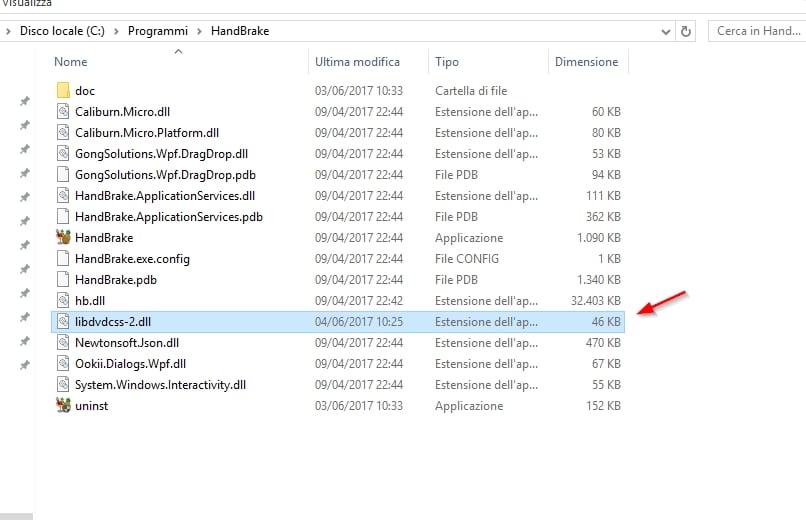Open the doc folder icon
Image resolution: width=806 pixels, height=520 pixels.
click(63, 90)
